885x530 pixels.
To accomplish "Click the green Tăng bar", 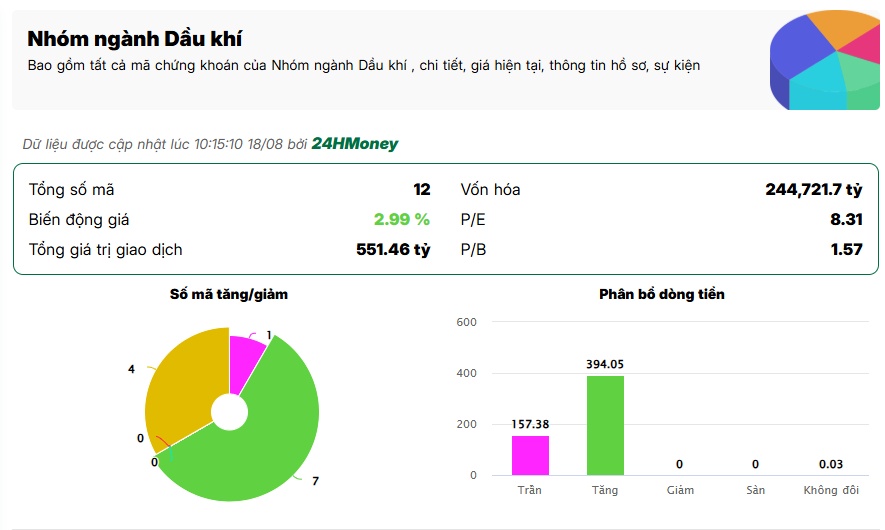I will pos(605,426).
